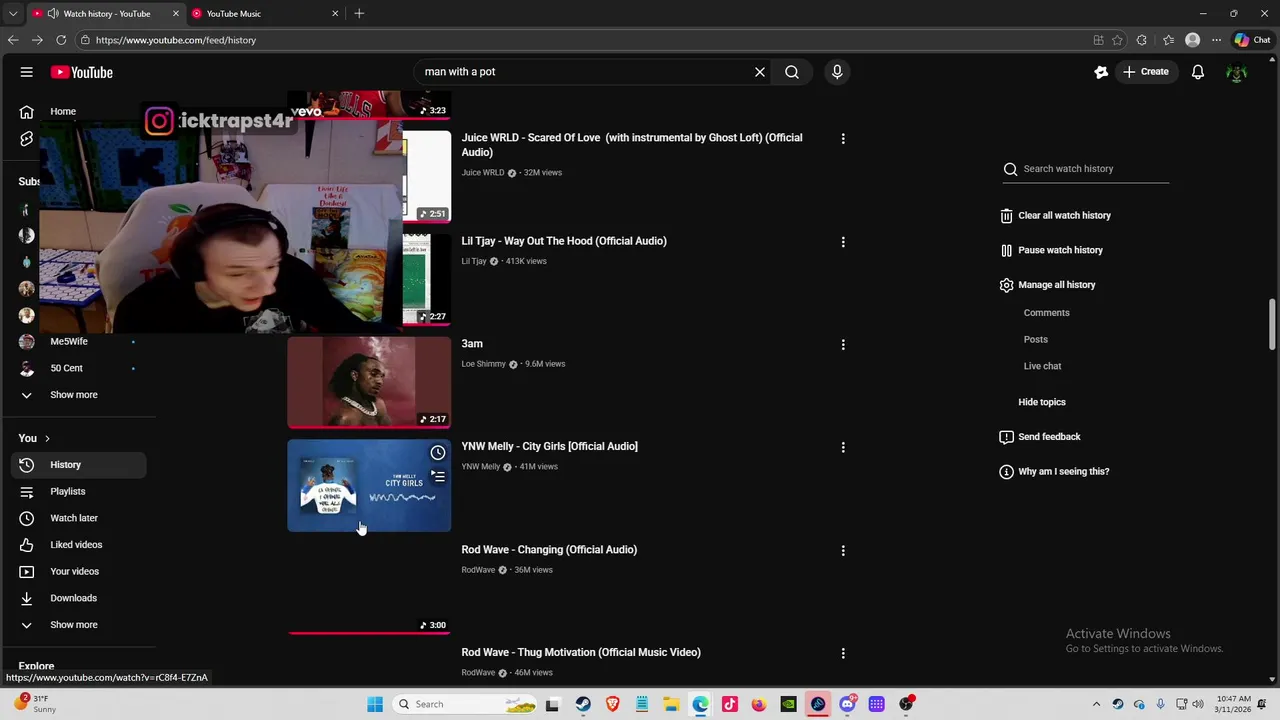
Task: Click the address bar URL
Action: click(x=176, y=40)
